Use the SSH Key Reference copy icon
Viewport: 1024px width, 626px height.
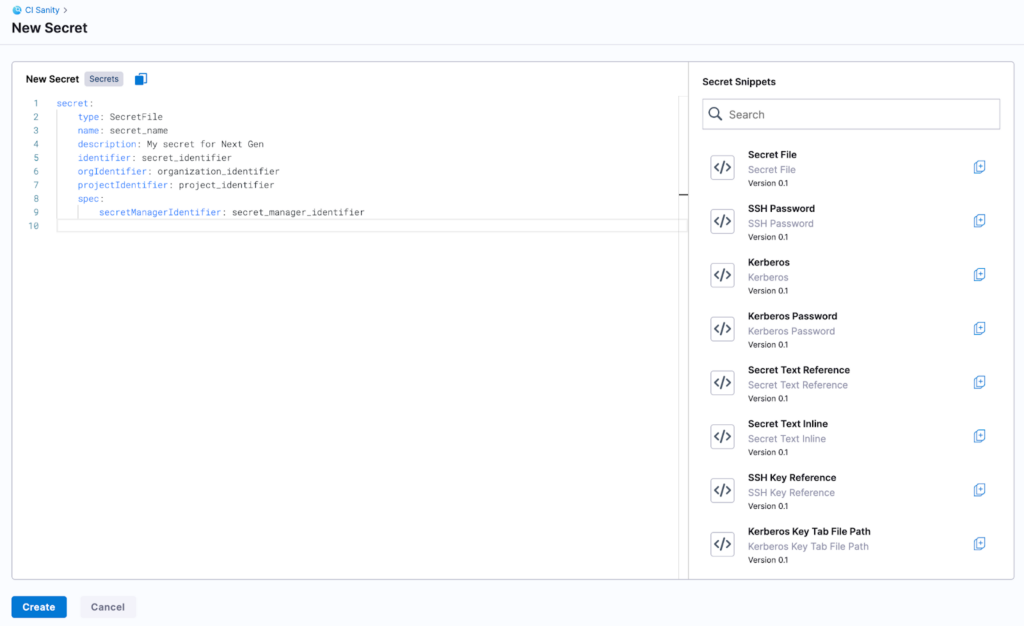click(x=979, y=490)
